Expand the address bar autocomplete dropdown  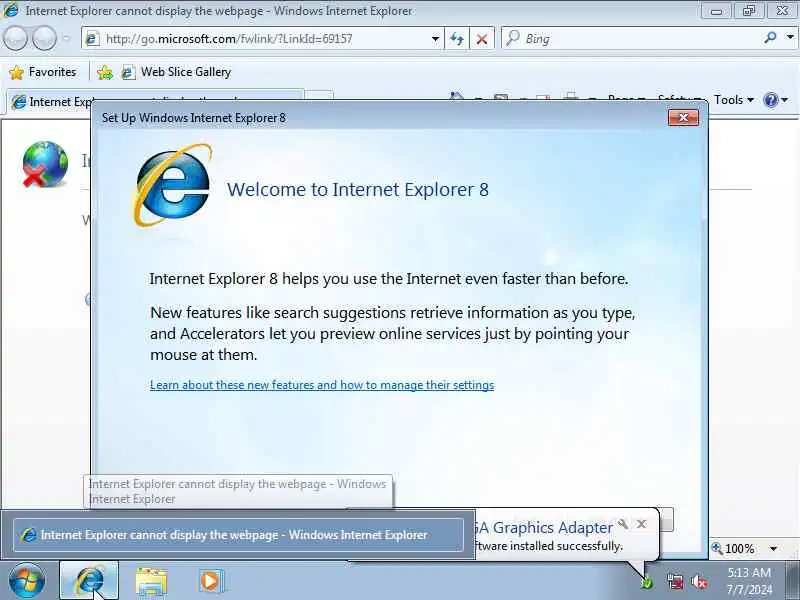435,39
